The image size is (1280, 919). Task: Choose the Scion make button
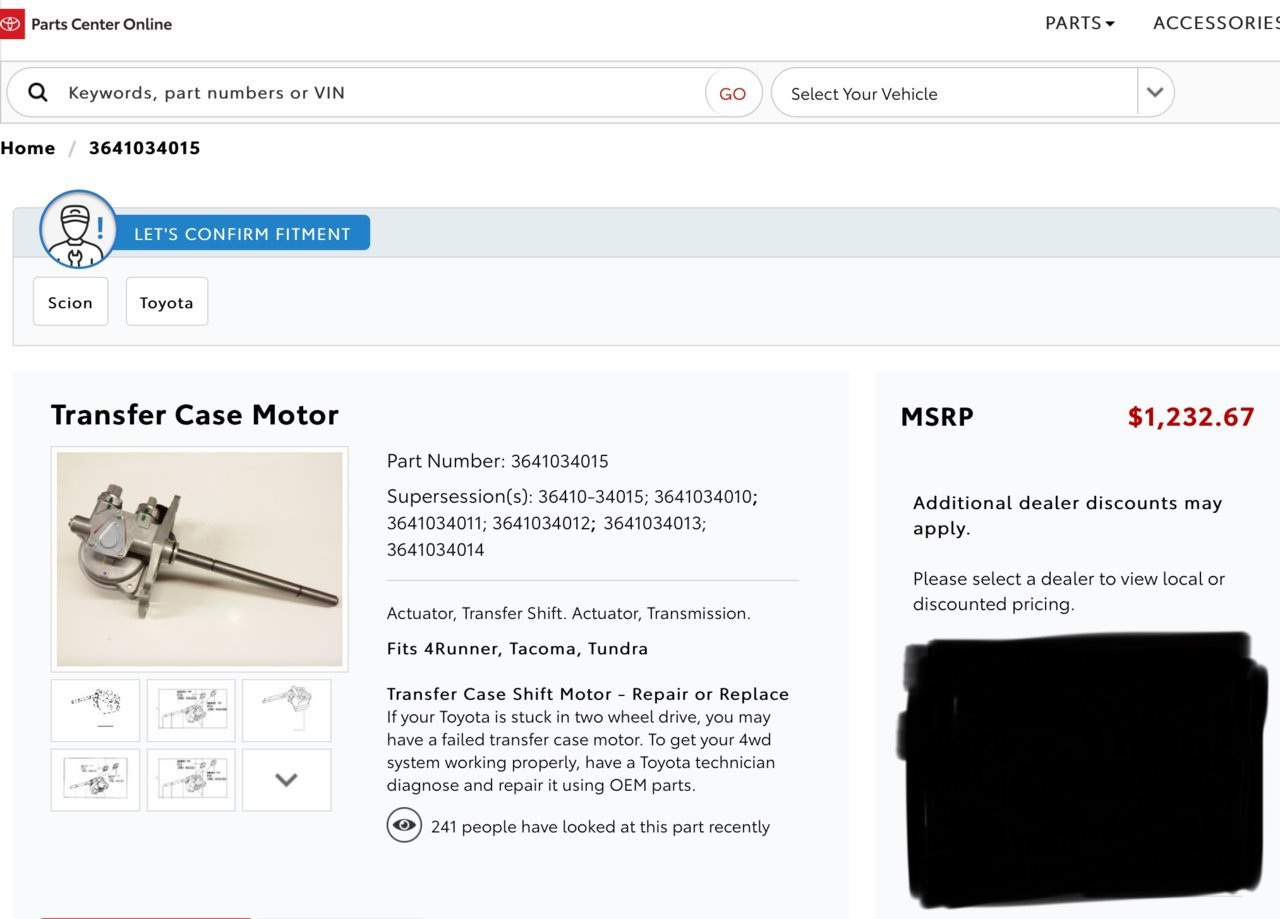pos(70,302)
